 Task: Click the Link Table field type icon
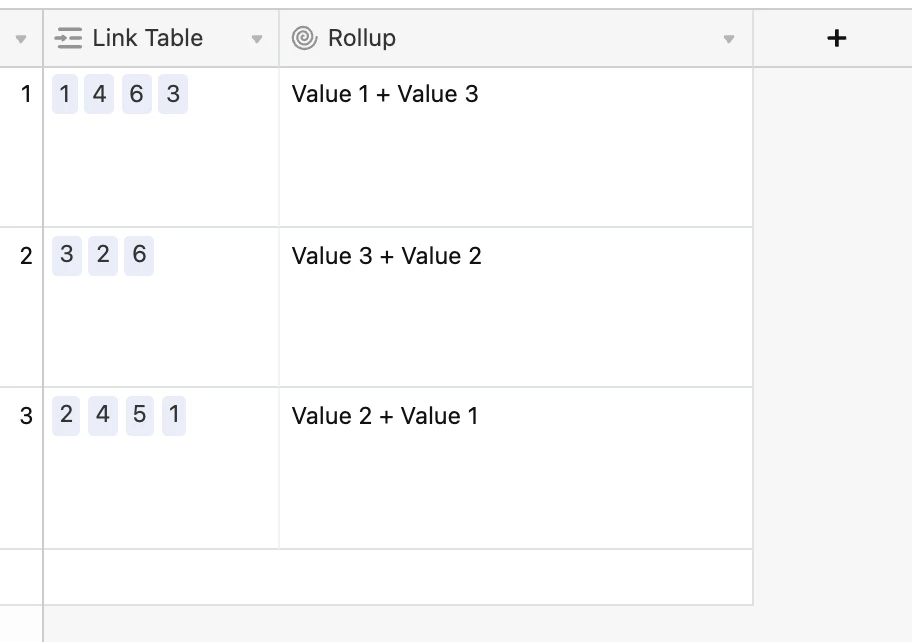[68, 38]
